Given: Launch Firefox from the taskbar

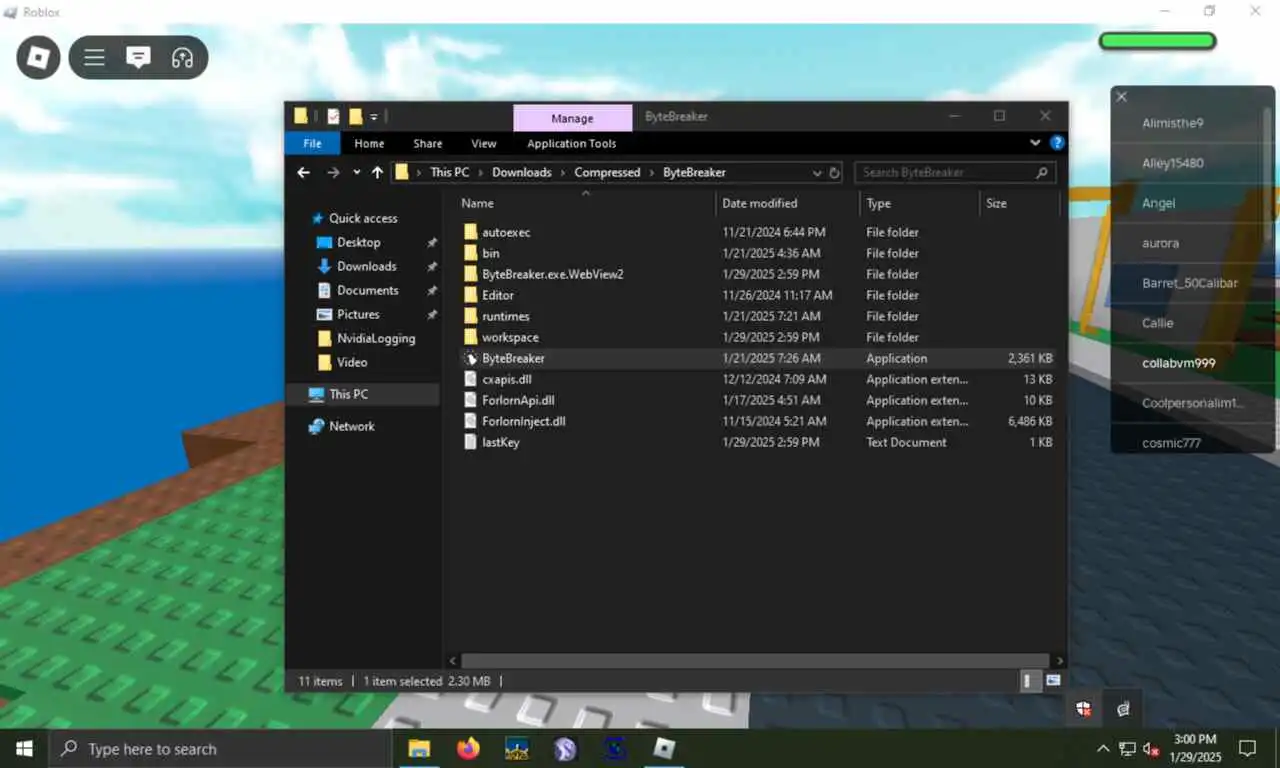Looking at the screenshot, I should [x=468, y=749].
